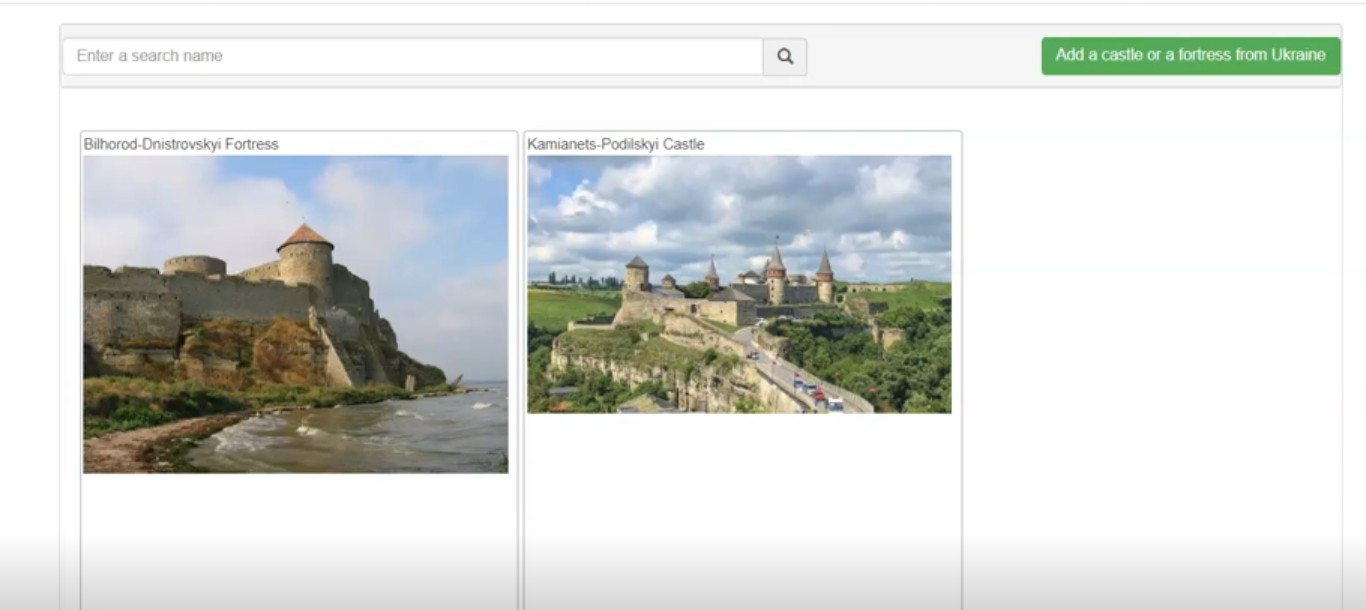Viewport: 1366px width, 610px height.
Task: Add a castle or a fortress from Ukraine
Action: click(x=1190, y=56)
